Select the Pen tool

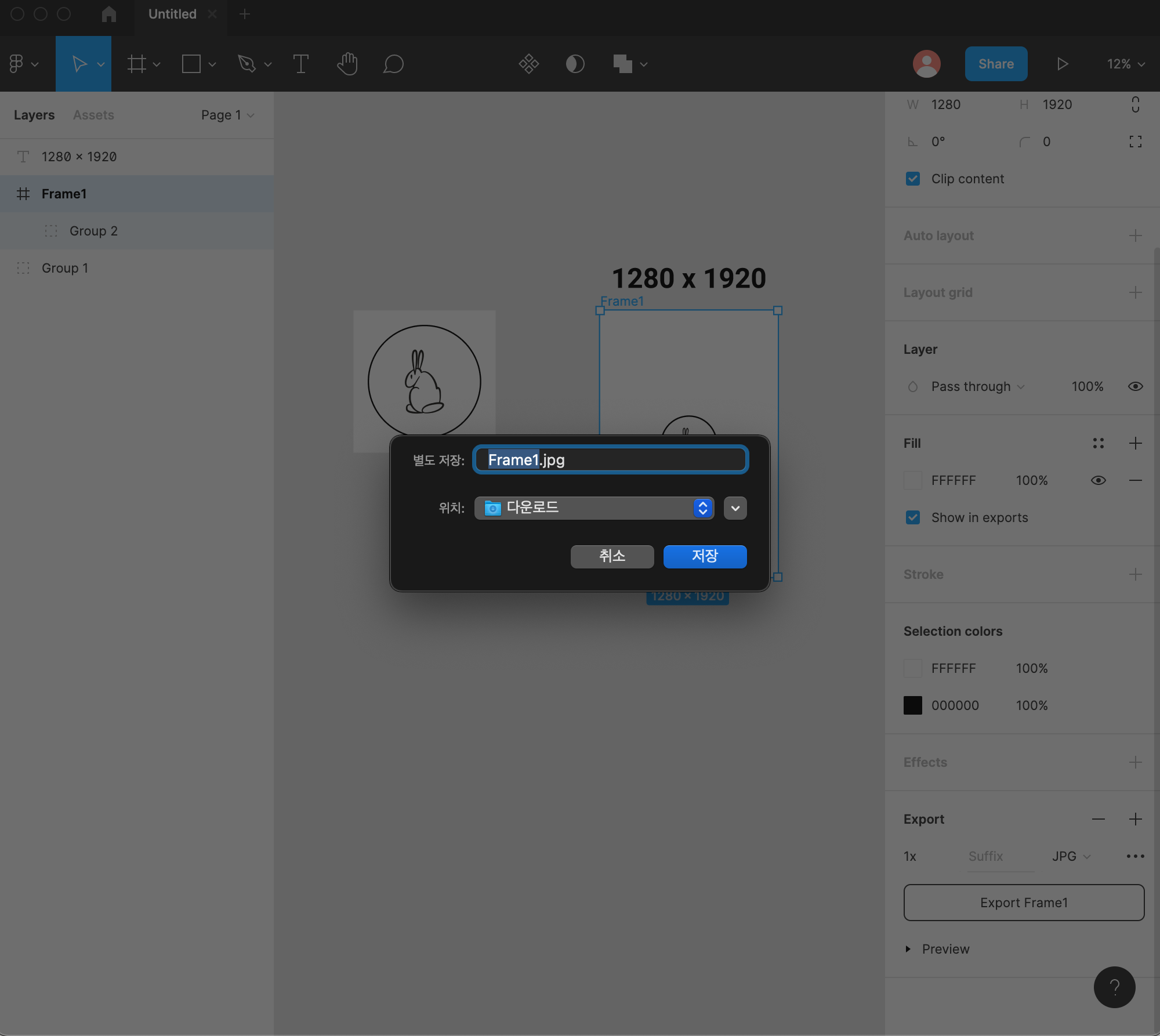246,64
